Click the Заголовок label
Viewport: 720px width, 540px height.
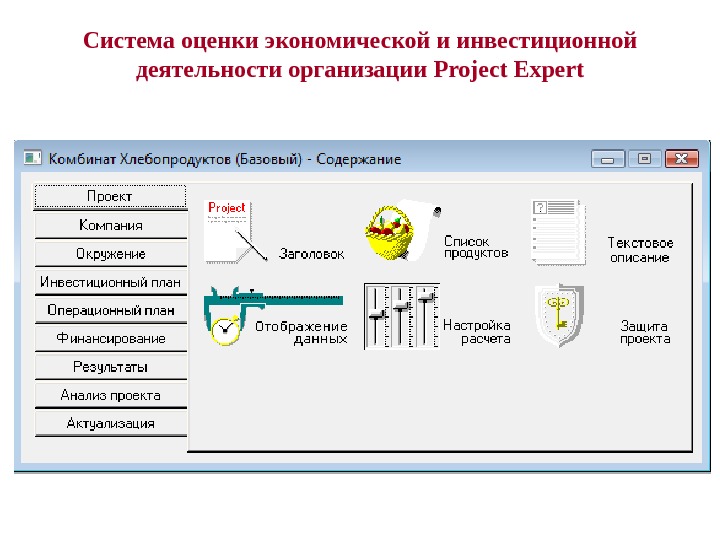(312, 254)
